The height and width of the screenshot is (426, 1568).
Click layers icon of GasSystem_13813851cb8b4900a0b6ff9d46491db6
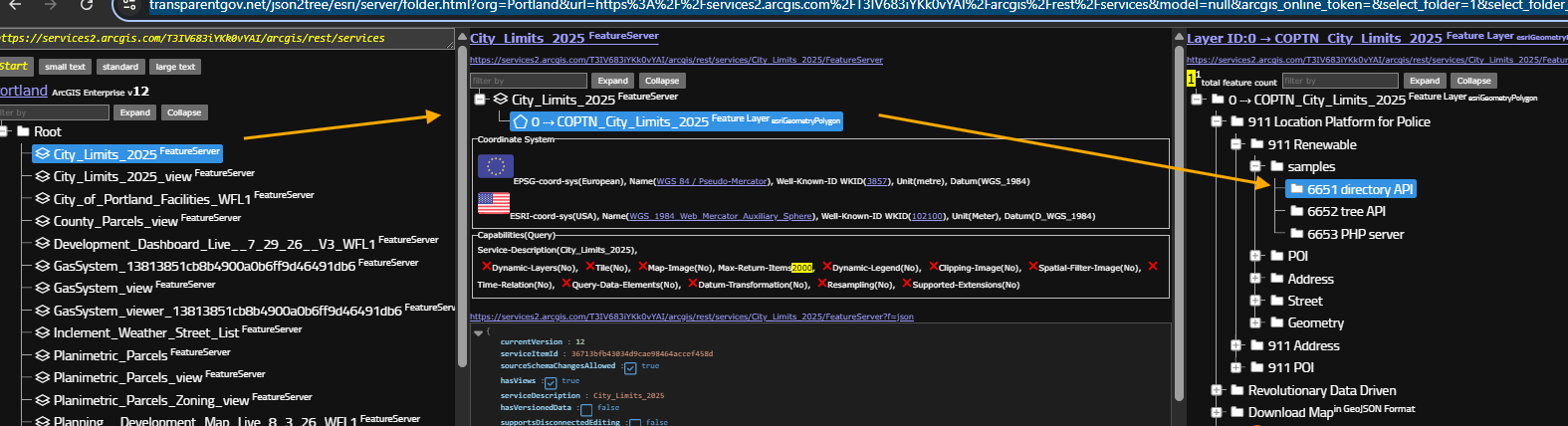[42, 266]
